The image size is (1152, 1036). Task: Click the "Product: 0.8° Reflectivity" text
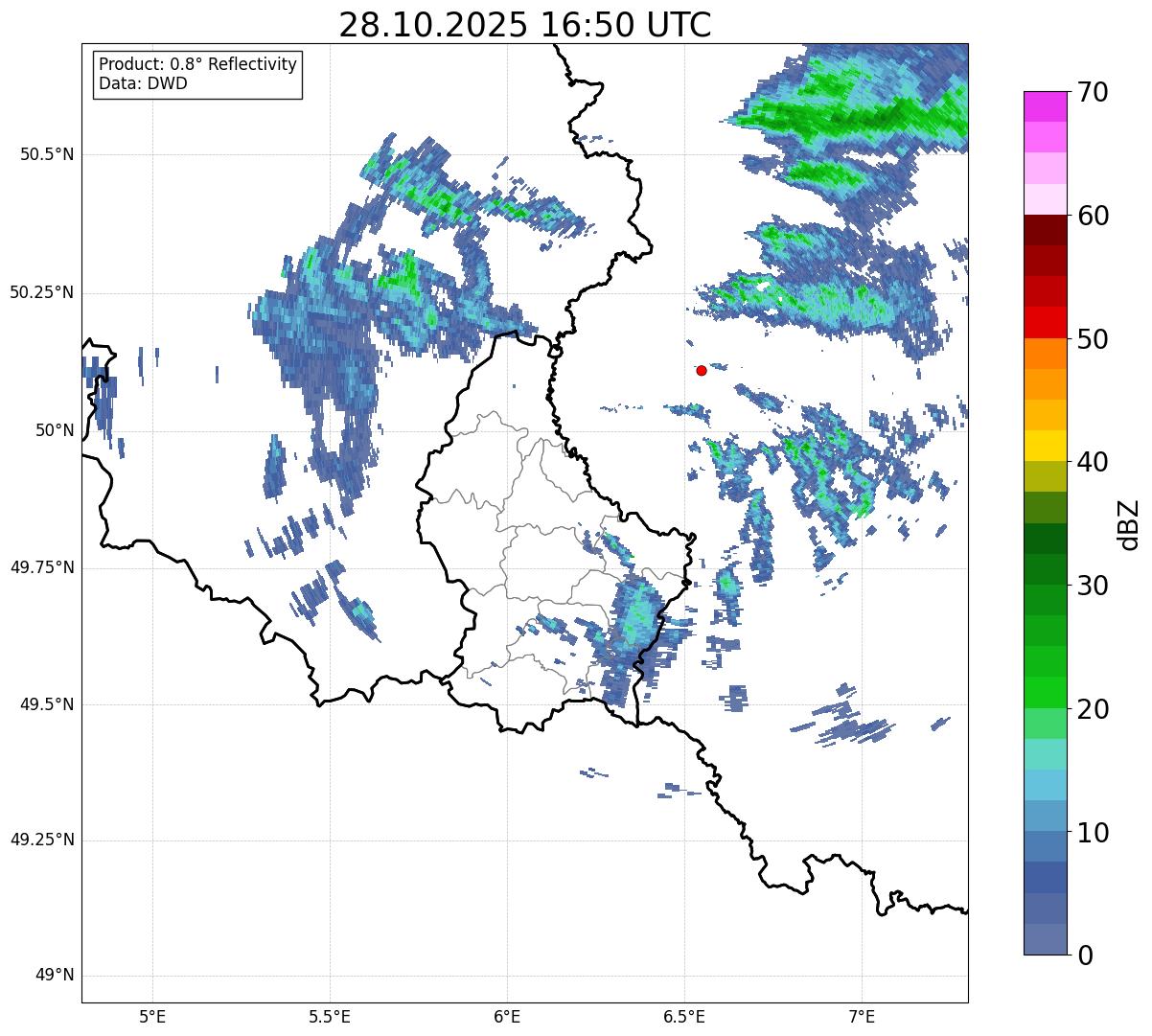(x=198, y=64)
